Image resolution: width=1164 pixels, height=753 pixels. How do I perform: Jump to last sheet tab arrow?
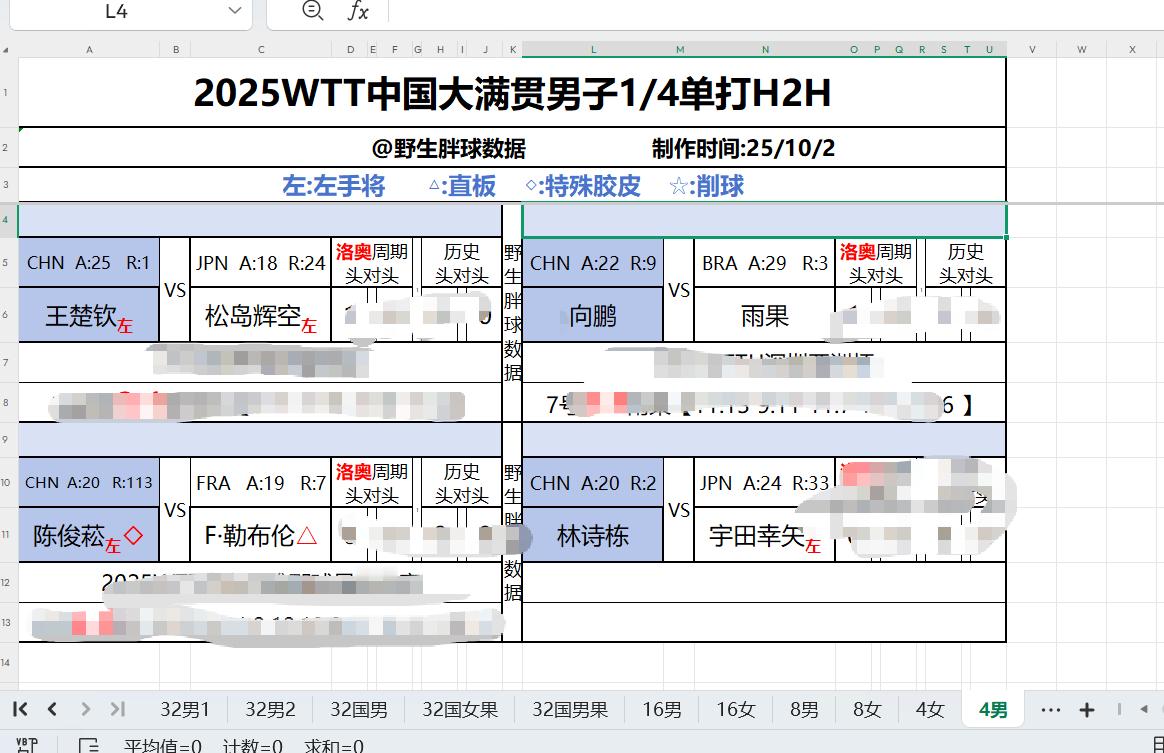pos(117,709)
